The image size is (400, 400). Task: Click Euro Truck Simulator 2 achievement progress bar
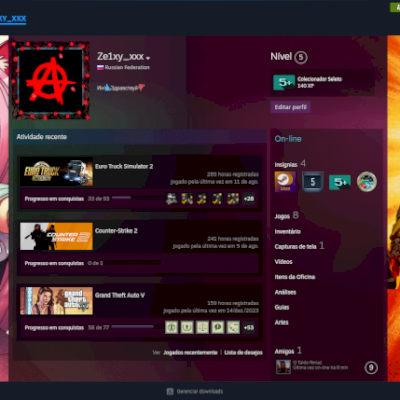coord(137,198)
